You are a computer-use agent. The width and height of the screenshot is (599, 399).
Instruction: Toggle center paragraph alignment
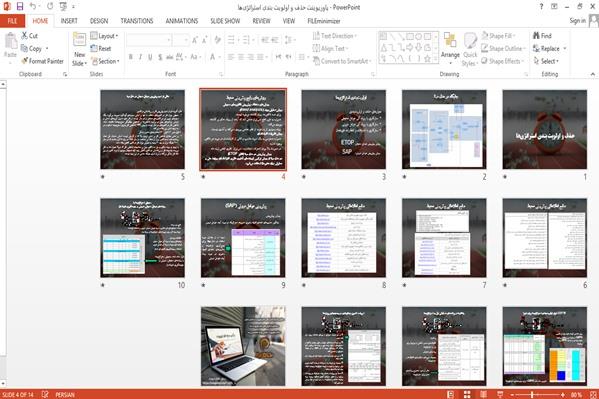coord(241,57)
